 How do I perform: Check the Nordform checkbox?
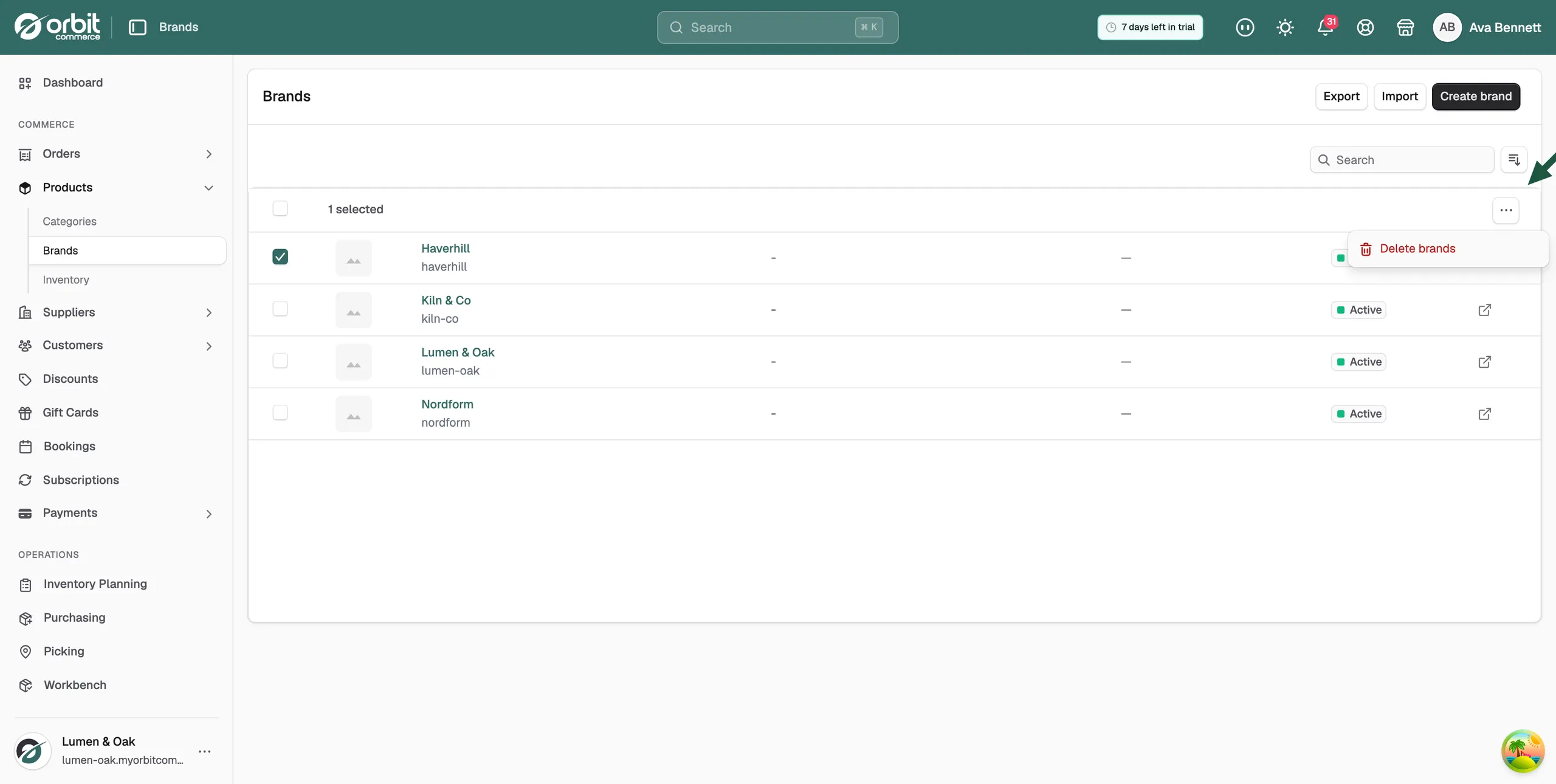pyautogui.click(x=280, y=413)
